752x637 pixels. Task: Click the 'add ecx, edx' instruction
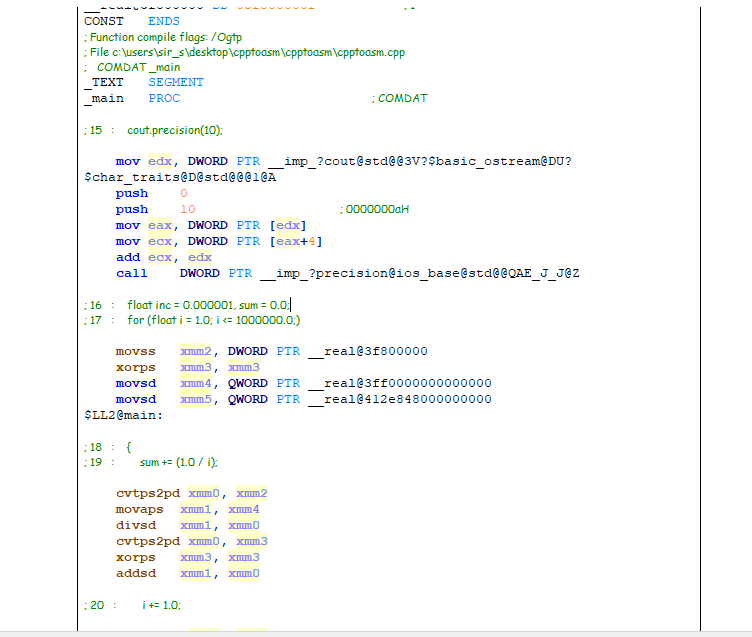[164, 258]
